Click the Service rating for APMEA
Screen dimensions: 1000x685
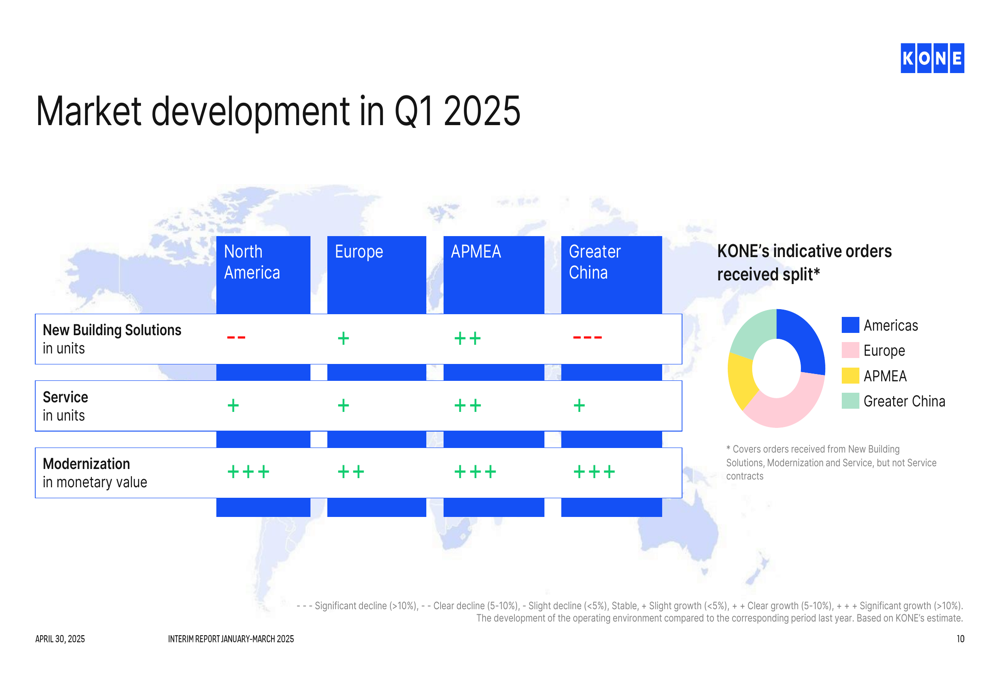pos(467,405)
